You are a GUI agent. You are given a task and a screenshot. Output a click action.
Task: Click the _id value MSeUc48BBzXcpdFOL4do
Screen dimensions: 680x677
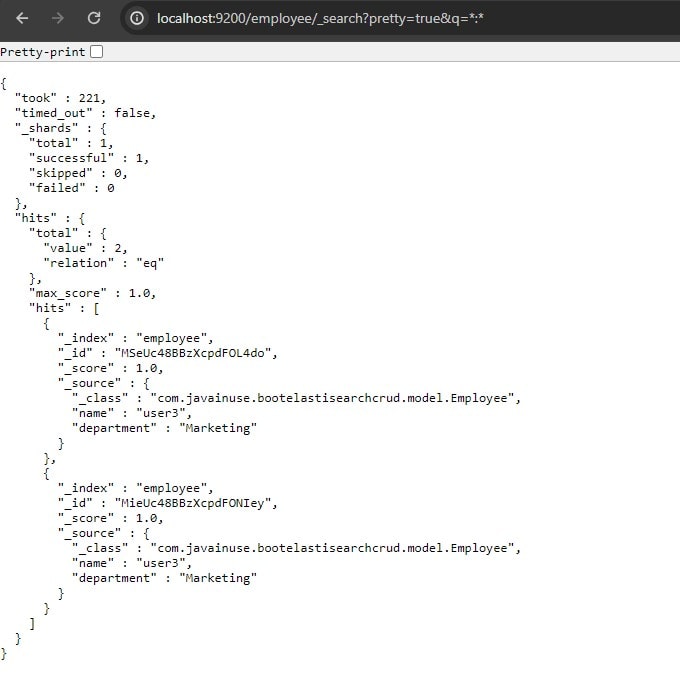(x=193, y=353)
